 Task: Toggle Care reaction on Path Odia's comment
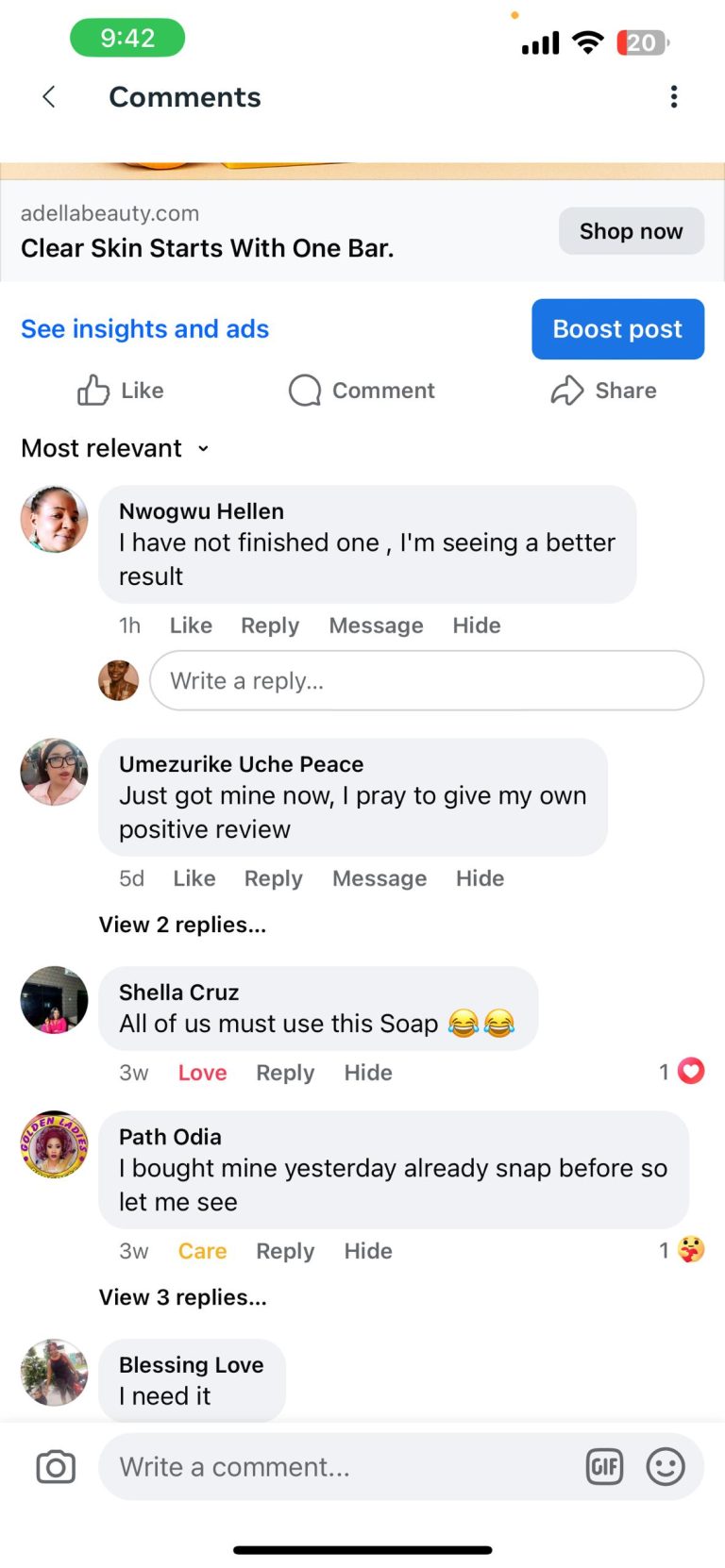[202, 1251]
